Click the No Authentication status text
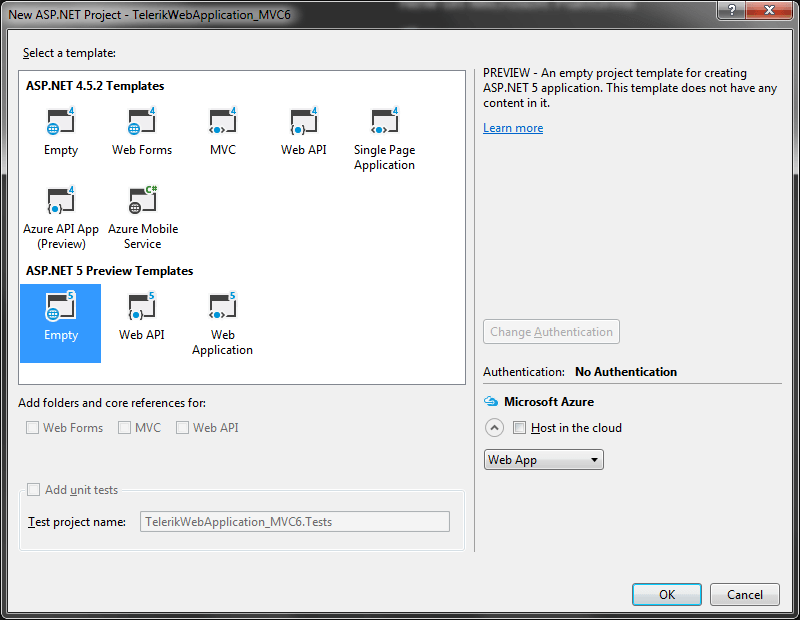800x620 pixels. pyautogui.click(x=626, y=371)
